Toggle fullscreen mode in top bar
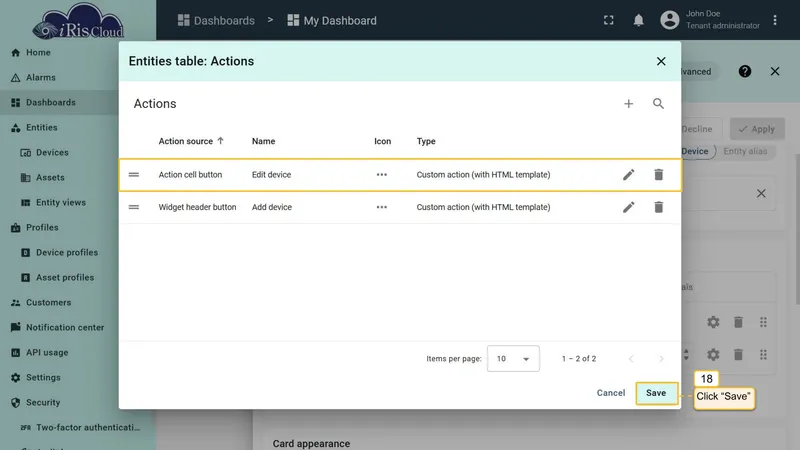This screenshot has width=800, height=450. [x=608, y=20]
